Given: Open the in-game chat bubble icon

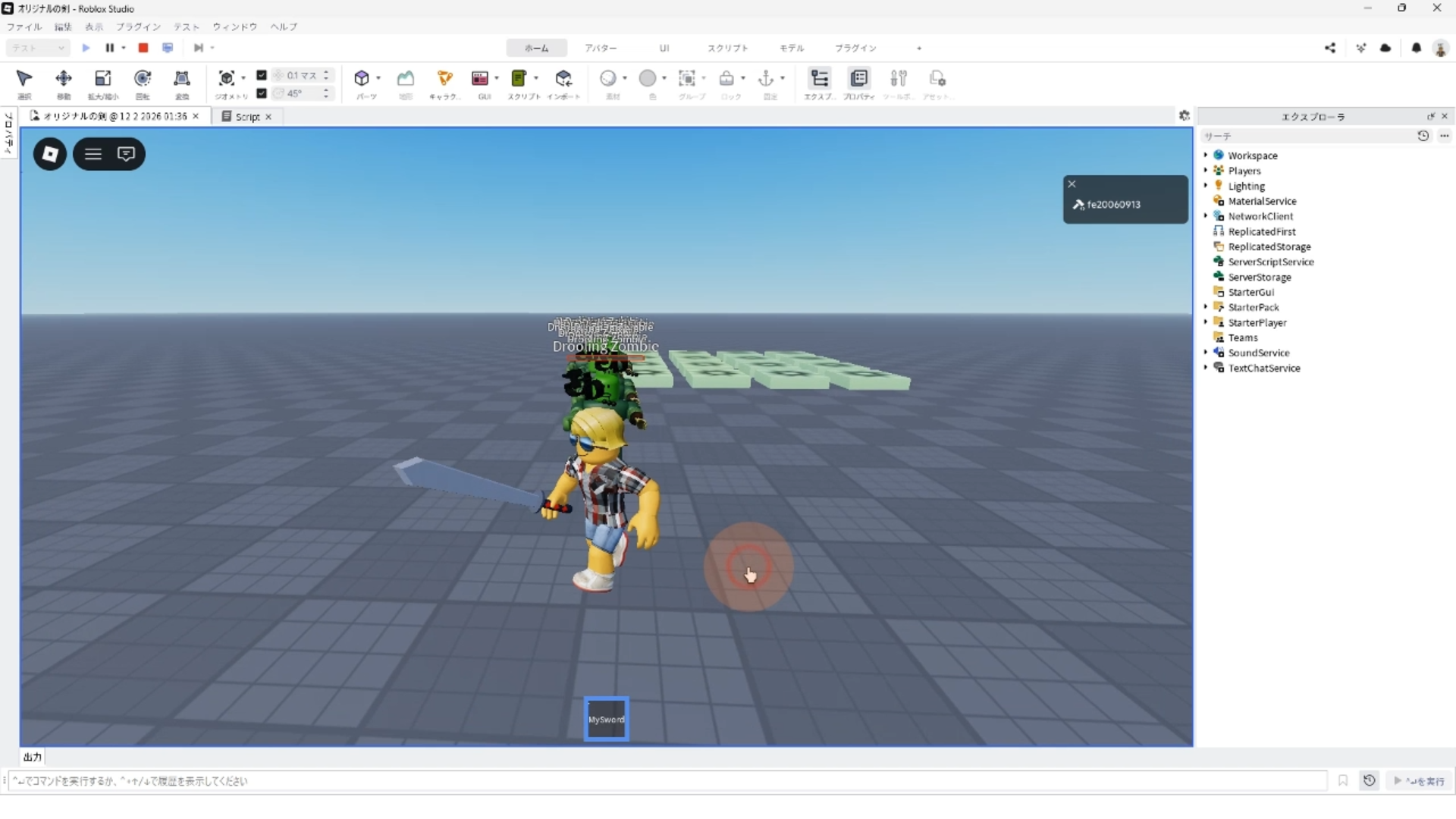Looking at the screenshot, I should (x=126, y=154).
